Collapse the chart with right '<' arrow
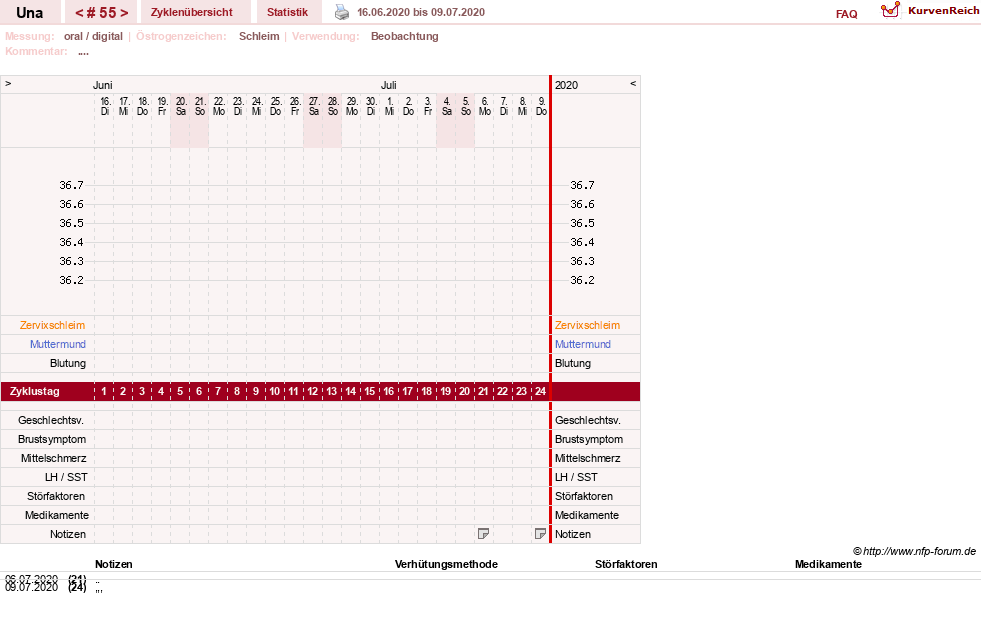 pos(633,83)
